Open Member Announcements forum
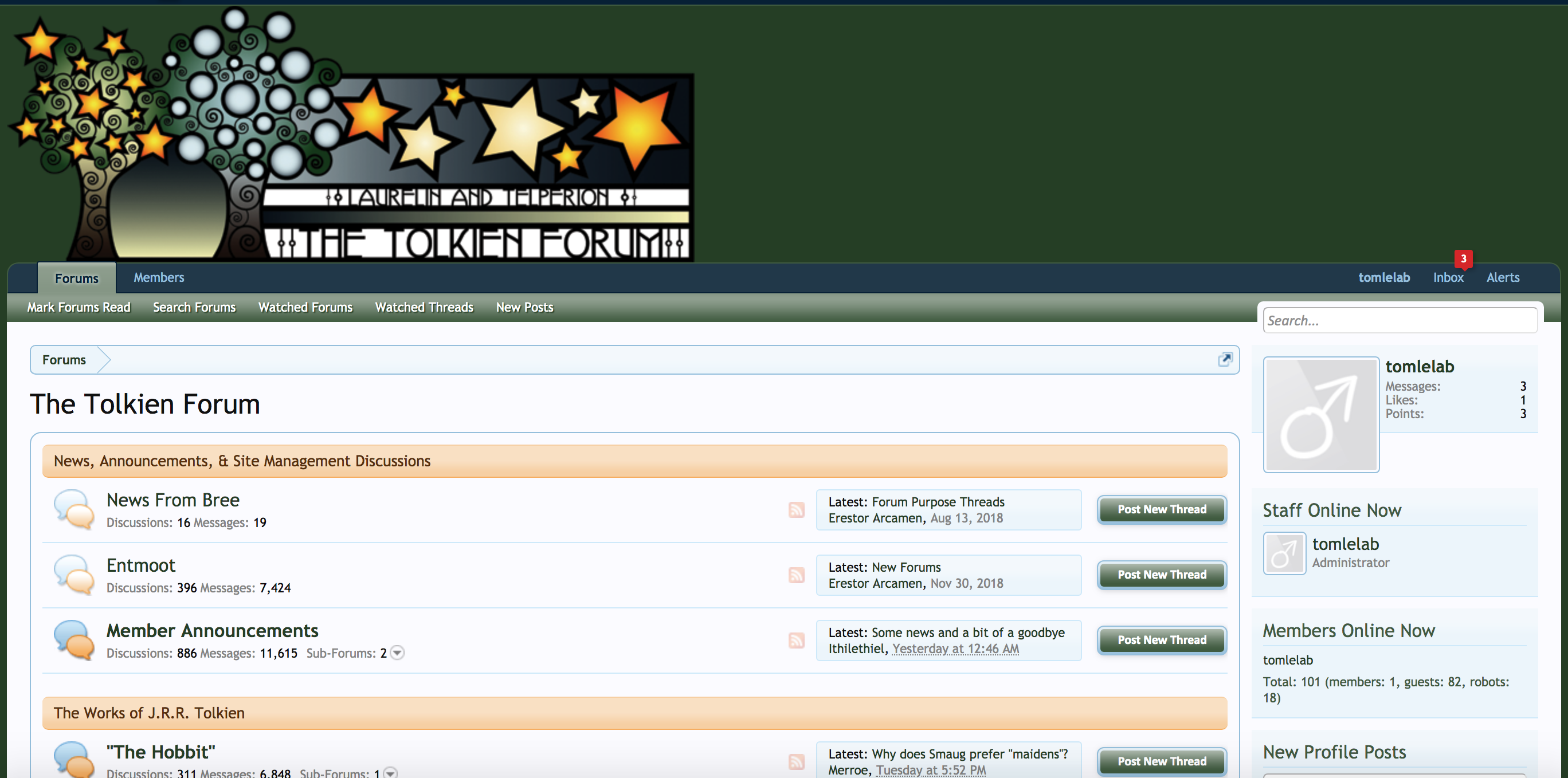The width and height of the screenshot is (1568, 778). point(213,630)
